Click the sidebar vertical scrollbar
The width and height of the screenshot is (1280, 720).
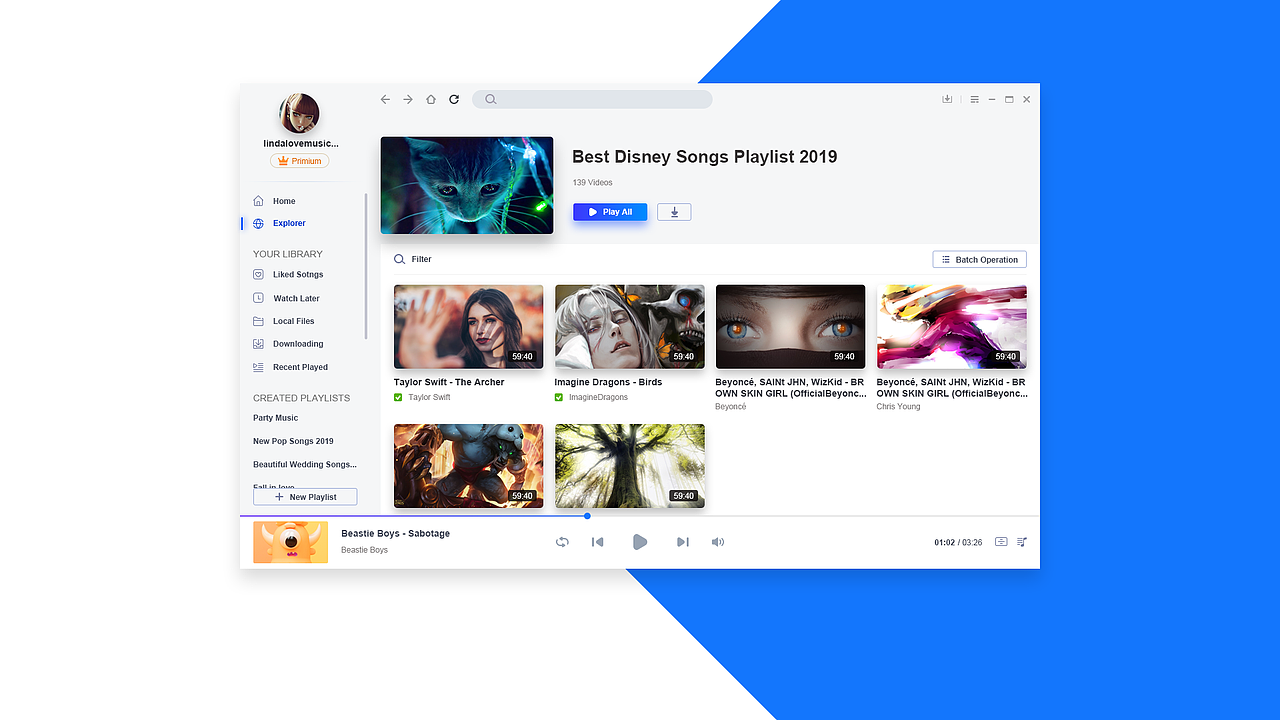(x=366, y=266)
